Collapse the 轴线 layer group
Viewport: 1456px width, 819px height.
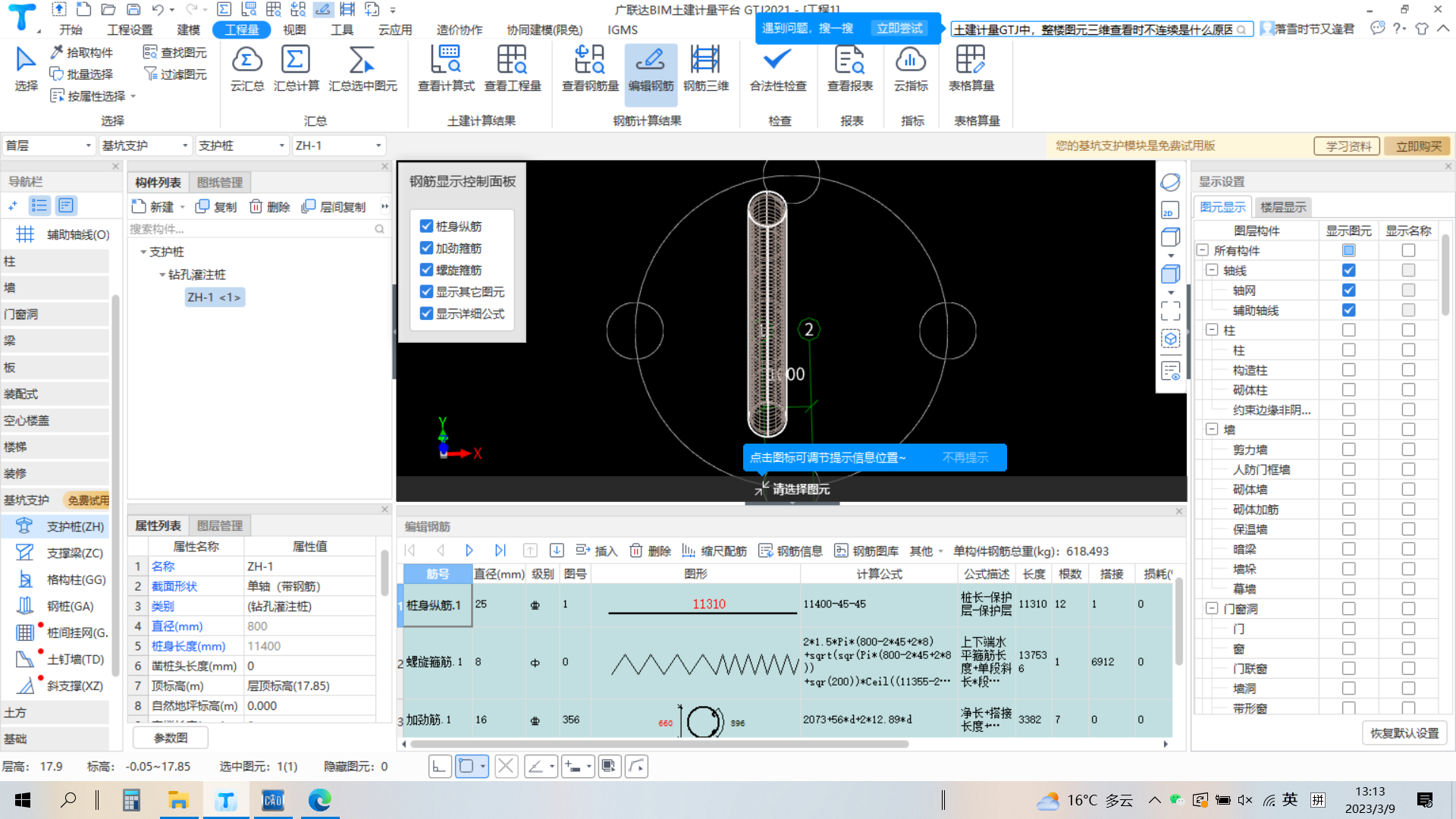1212,270
